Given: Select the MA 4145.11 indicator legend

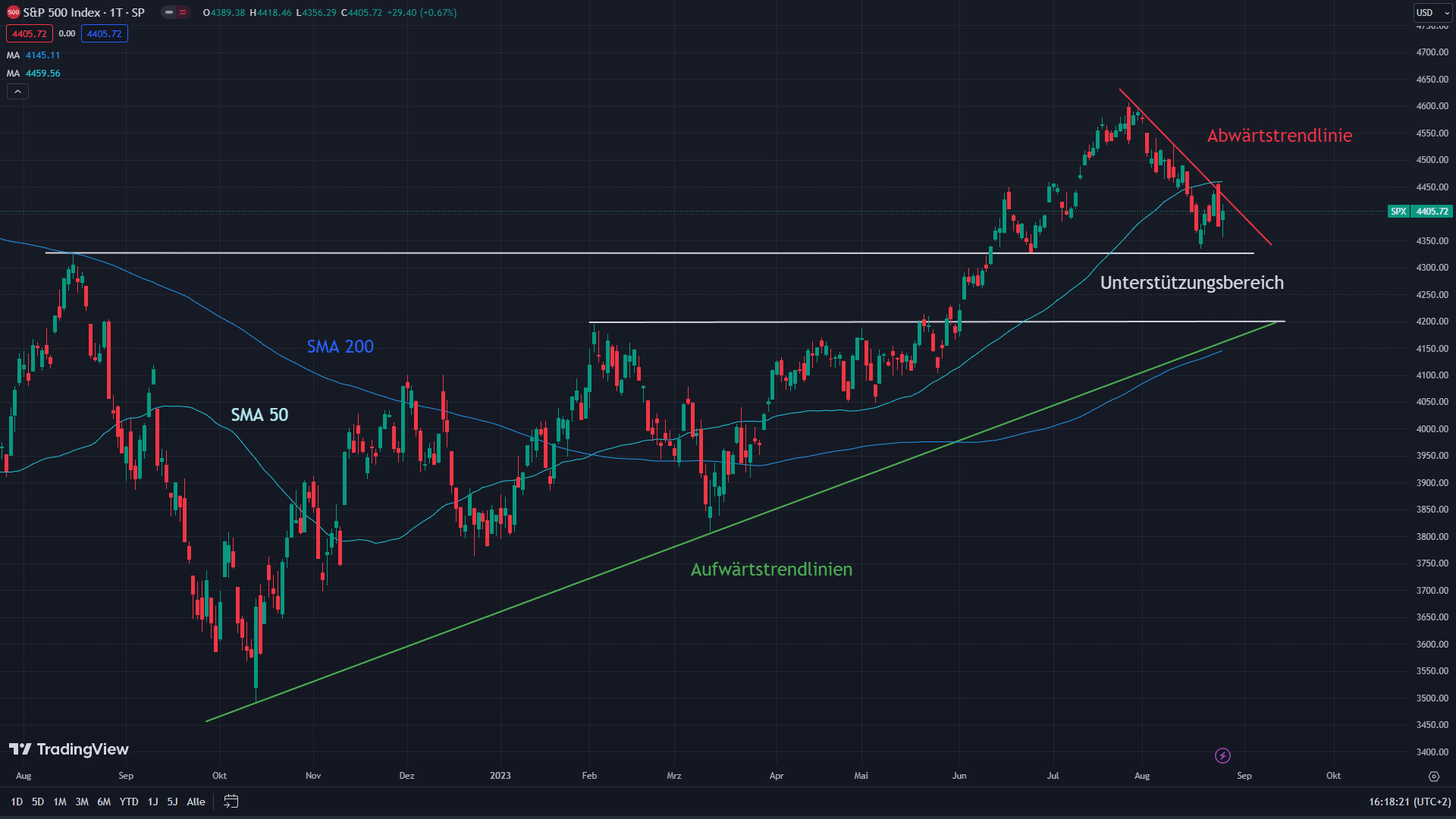Looking at the screenshot, I should (33, 55).
